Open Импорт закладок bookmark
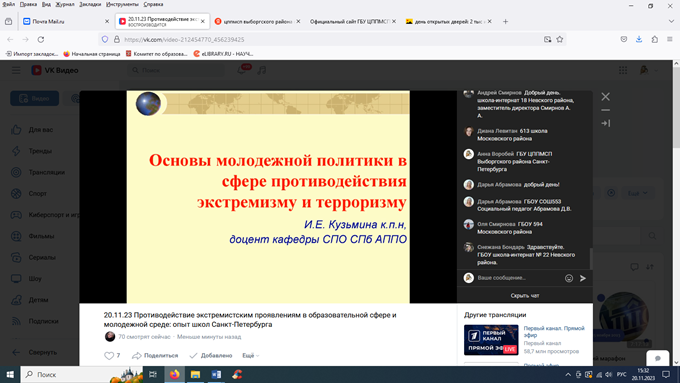The height and width of the screenshot is (383, 681). coord(32,54)
